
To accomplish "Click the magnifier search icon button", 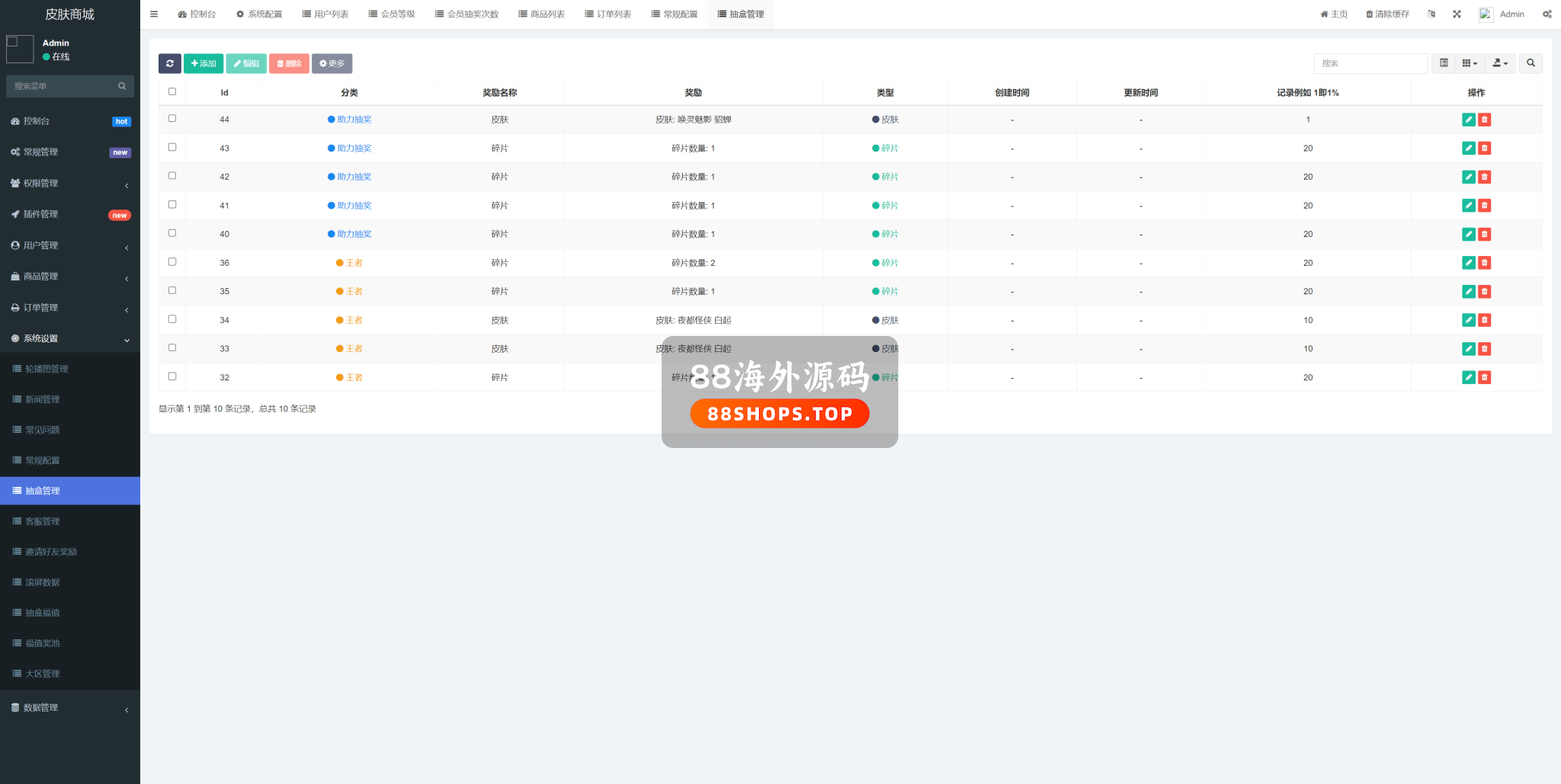I will pyautogui.click(x=1531, y=63).
